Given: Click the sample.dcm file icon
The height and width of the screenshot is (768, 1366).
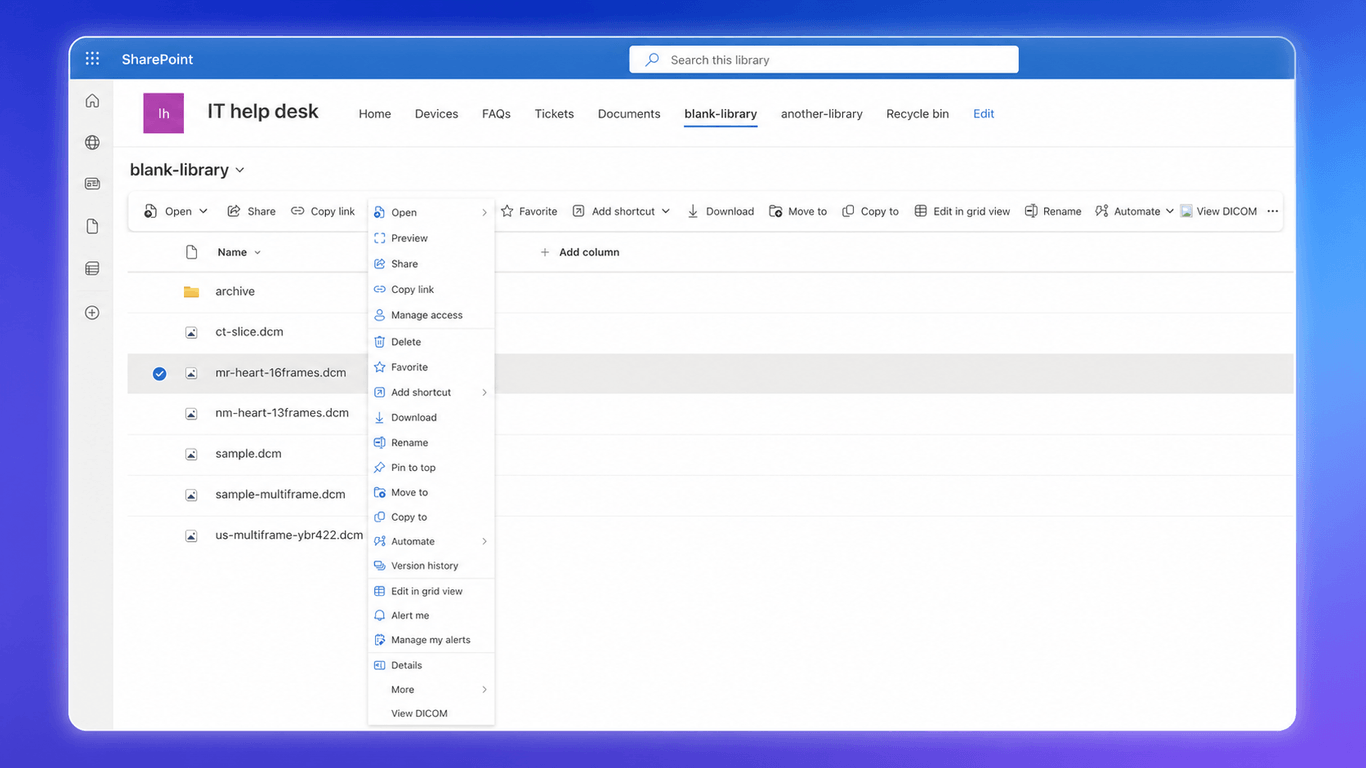Looking at the screenshot, I should coord(191,454).
